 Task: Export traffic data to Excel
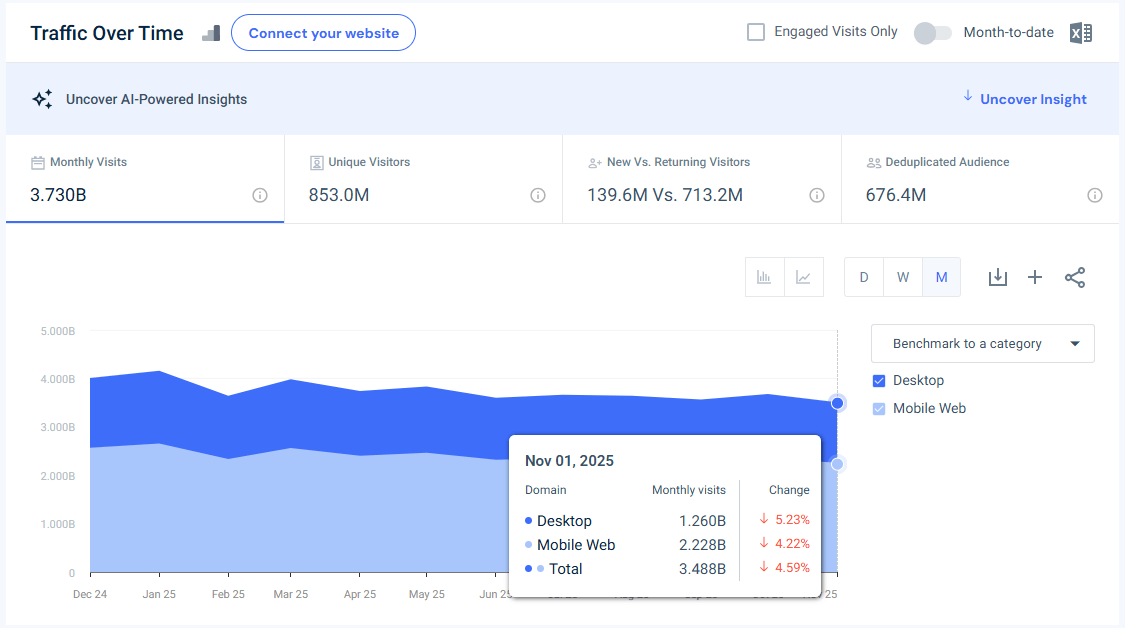[1080, 32]
